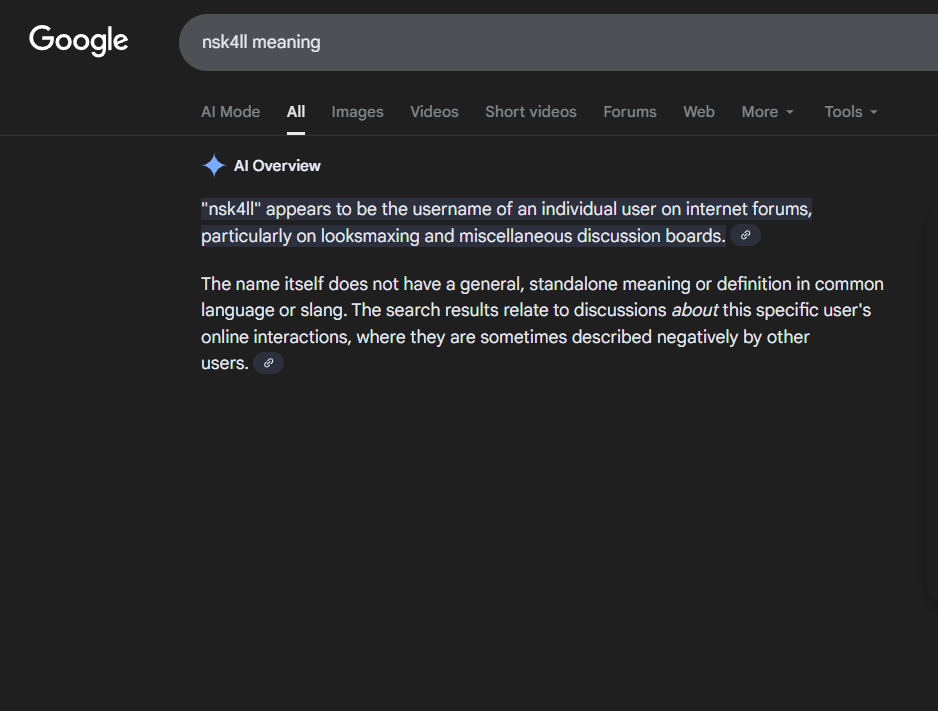Open the Forums tab
This screenshot has width=938, height=711.
coord(630,112)
